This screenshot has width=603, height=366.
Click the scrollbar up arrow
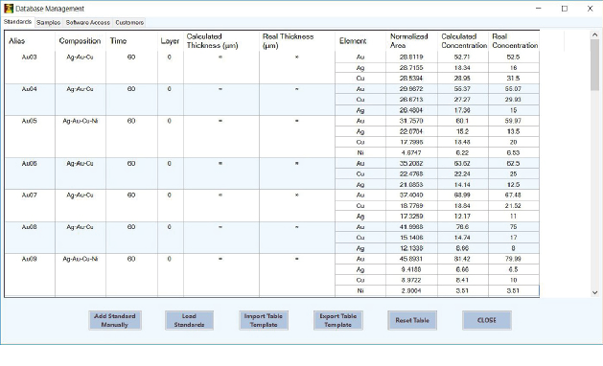coord(595,35)
